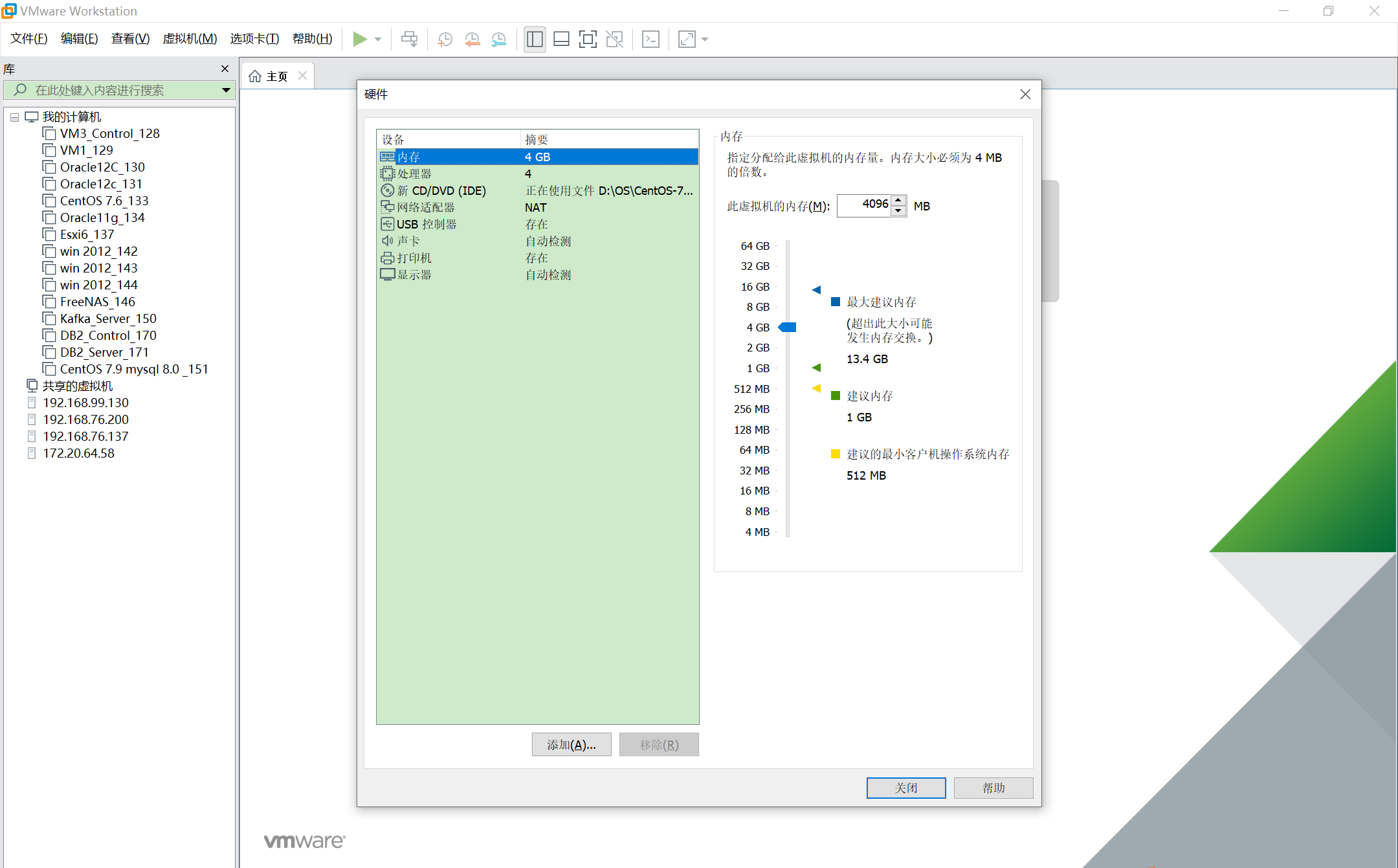
Task: Toggle the library sidebar view
Action: pyautogui.click(x=535, y=39)
